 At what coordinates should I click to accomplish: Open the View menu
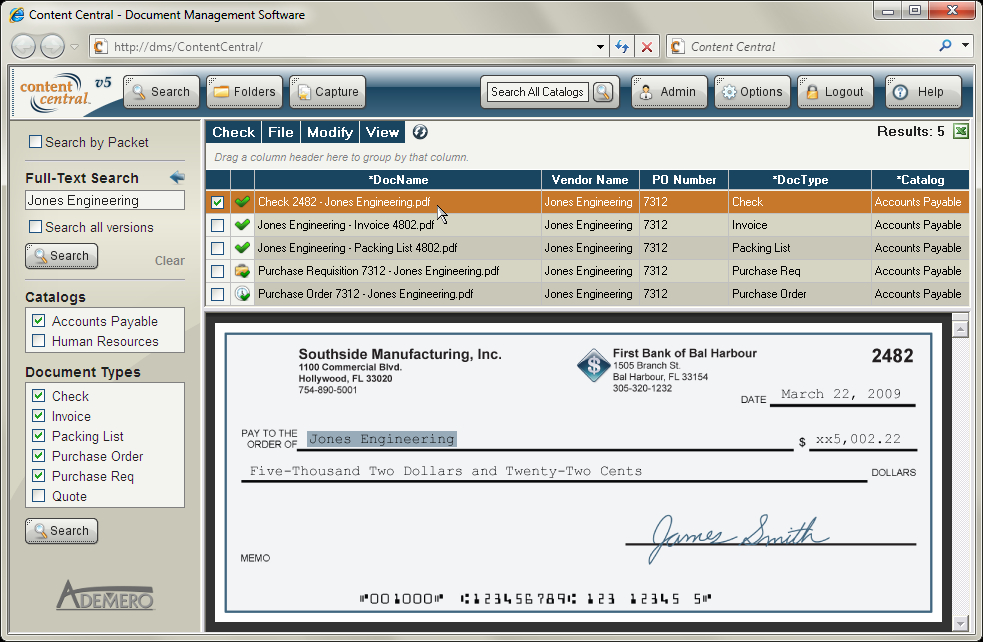click(382, 132)
